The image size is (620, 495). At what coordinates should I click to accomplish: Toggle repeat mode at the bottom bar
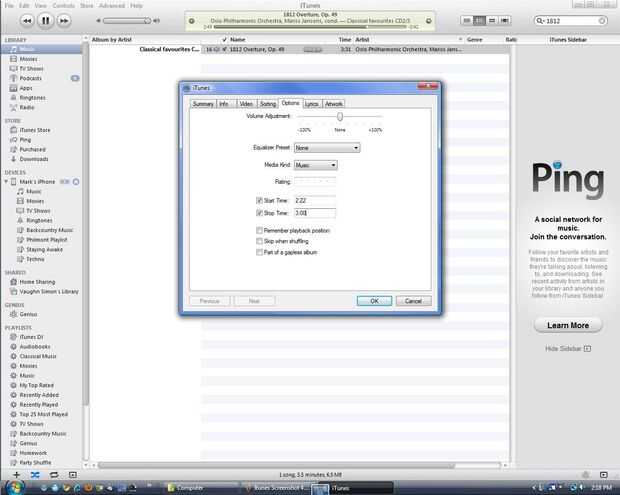[54, 474]
